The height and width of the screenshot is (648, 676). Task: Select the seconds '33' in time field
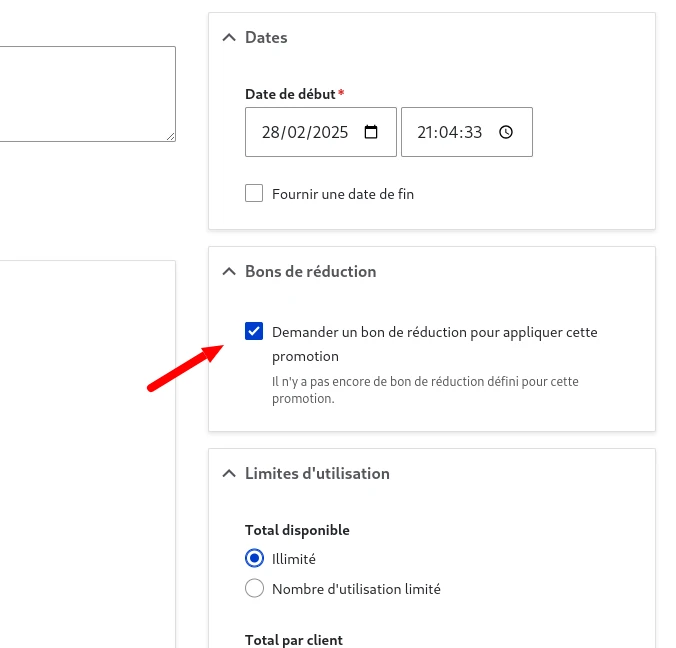click(x=472, y=132)
